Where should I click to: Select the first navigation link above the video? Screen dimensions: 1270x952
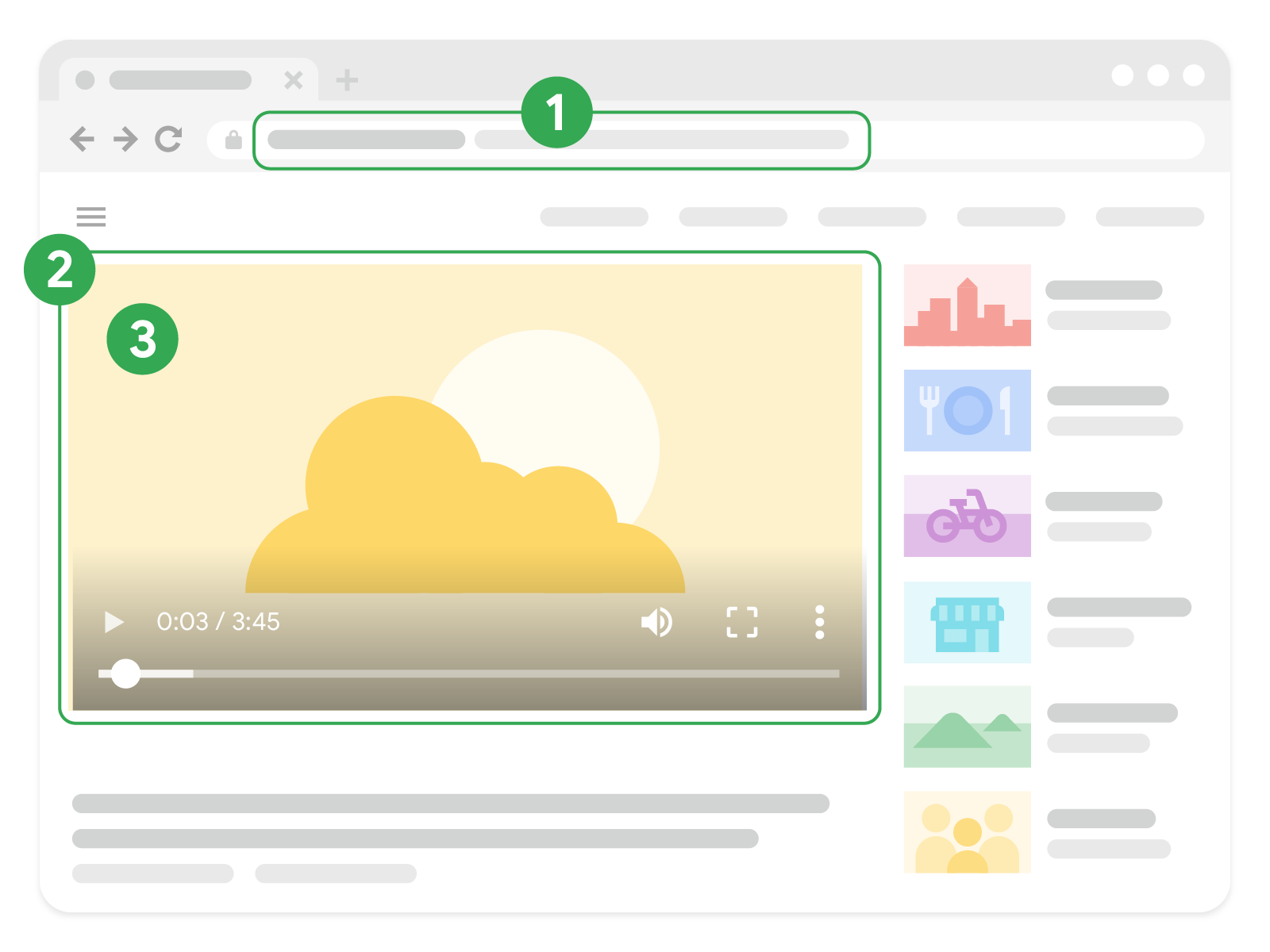pyautogui.click(x=594, y=217)
